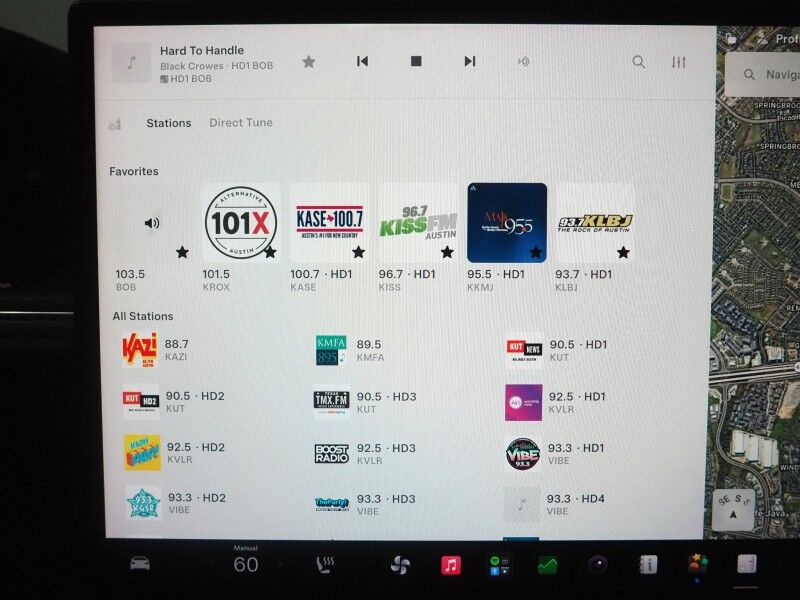The height and width of the screenshot is (600, 800).
Task: Tune to 93.3 HD1 VIBE station
Action: [x=555, y=454]
